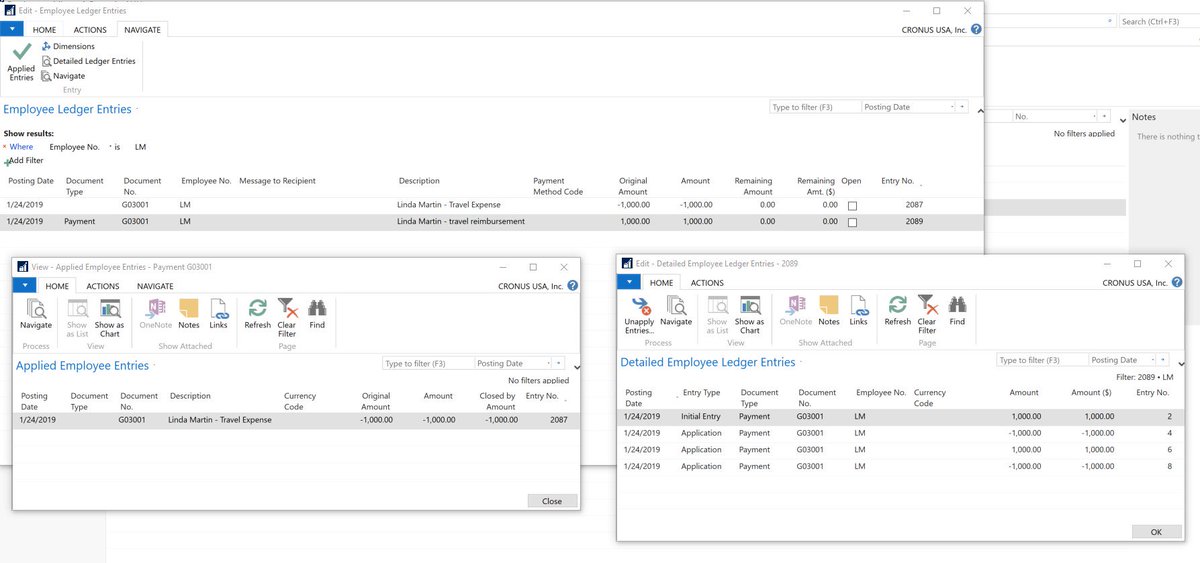Expand Employee Ledger Entries title dropdown arrow

138,110
